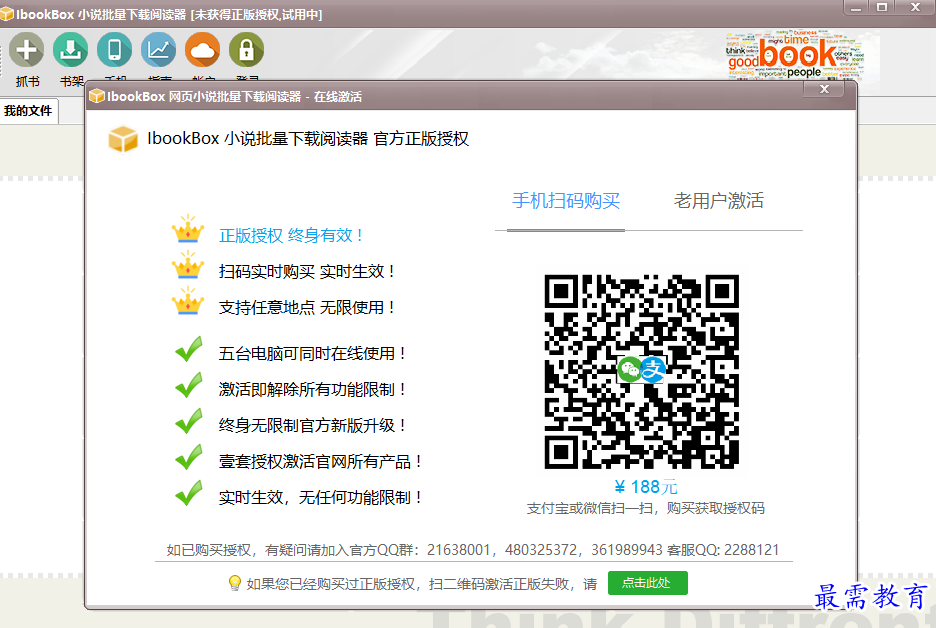The image size is (936, 628).
Task: Click 壹套授权激活官网所有产品 text
Action: pos(320,461)
